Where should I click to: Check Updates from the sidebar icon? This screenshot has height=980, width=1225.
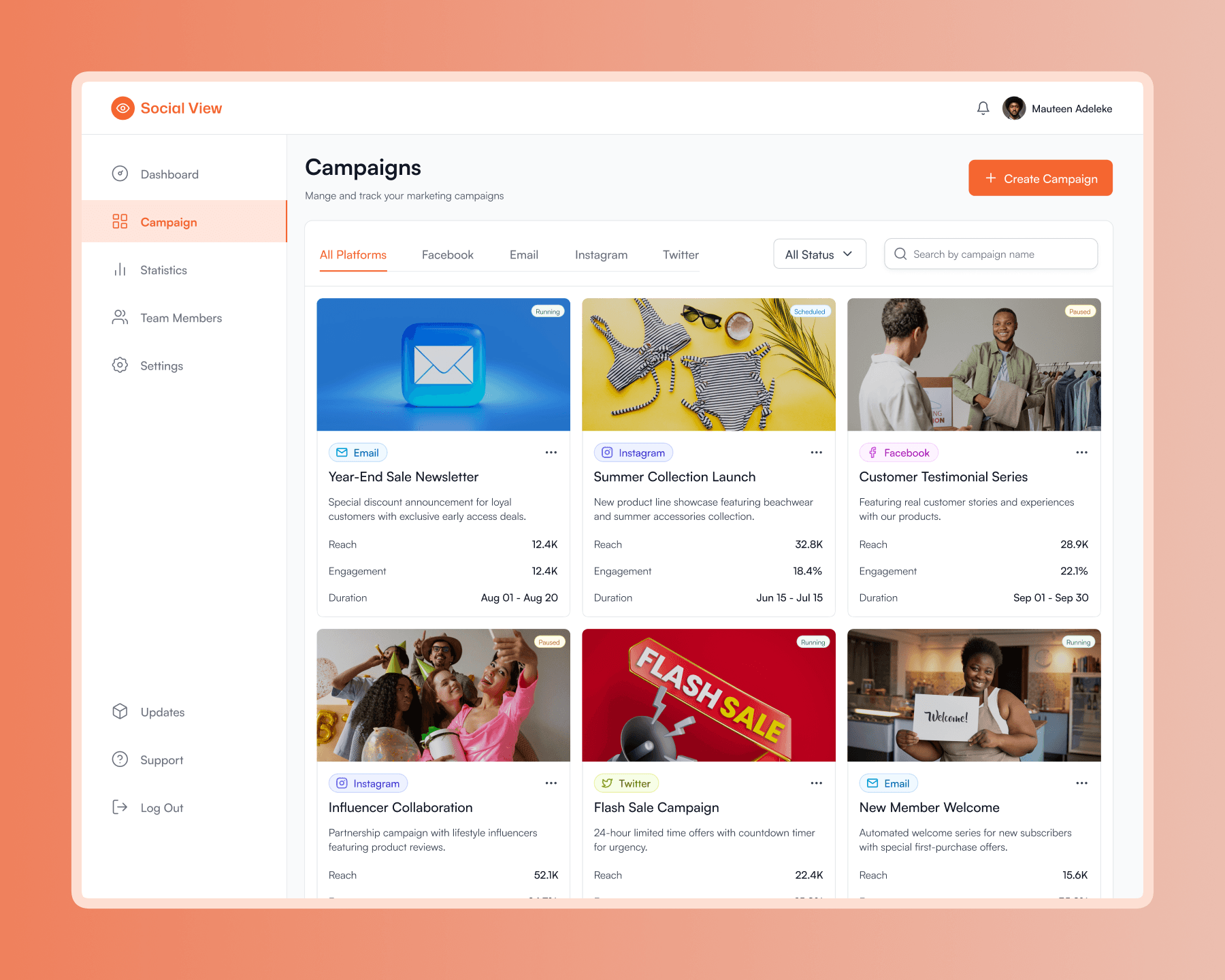click(119, 712)
